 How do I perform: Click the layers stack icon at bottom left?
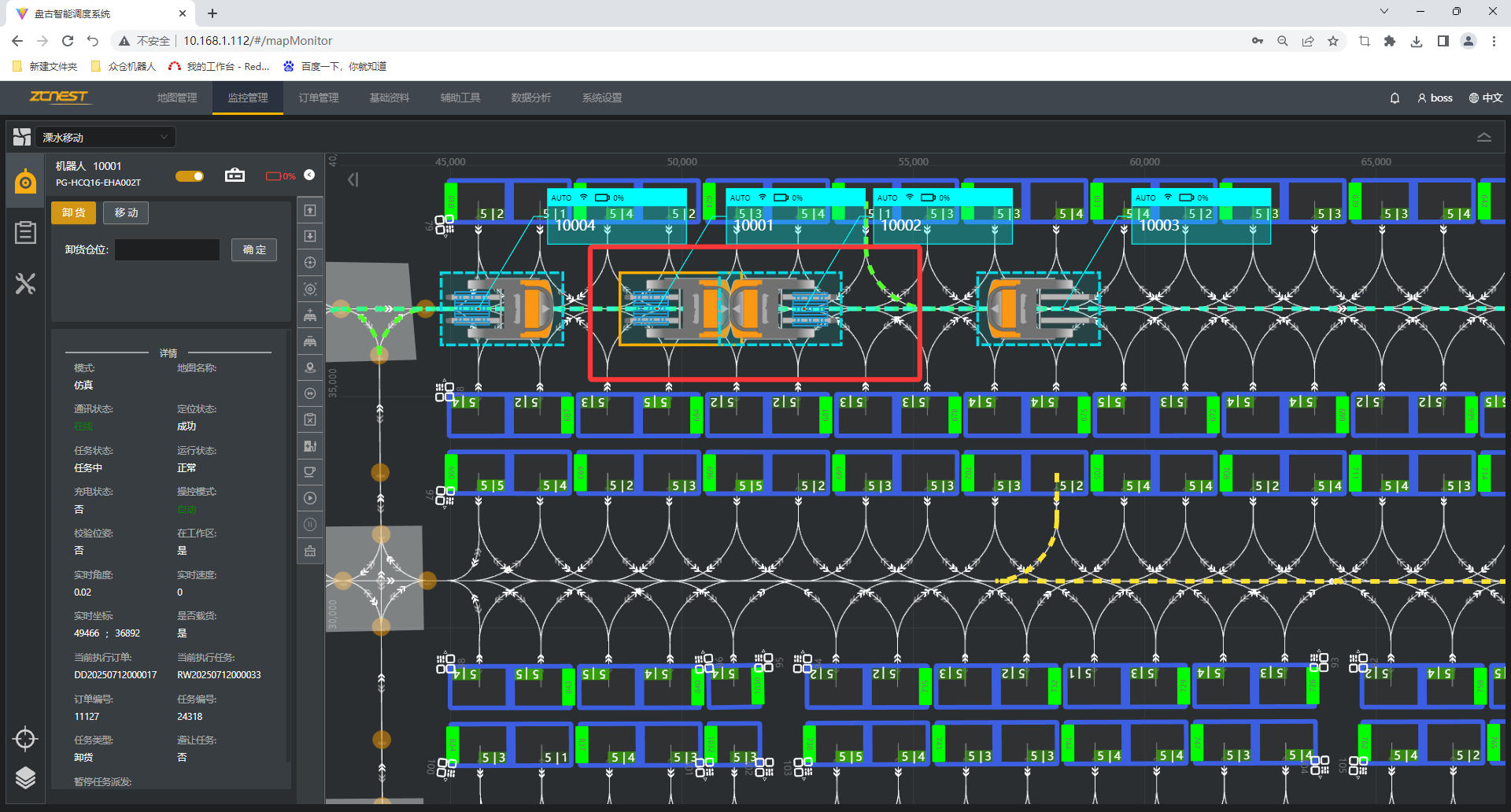25,777
